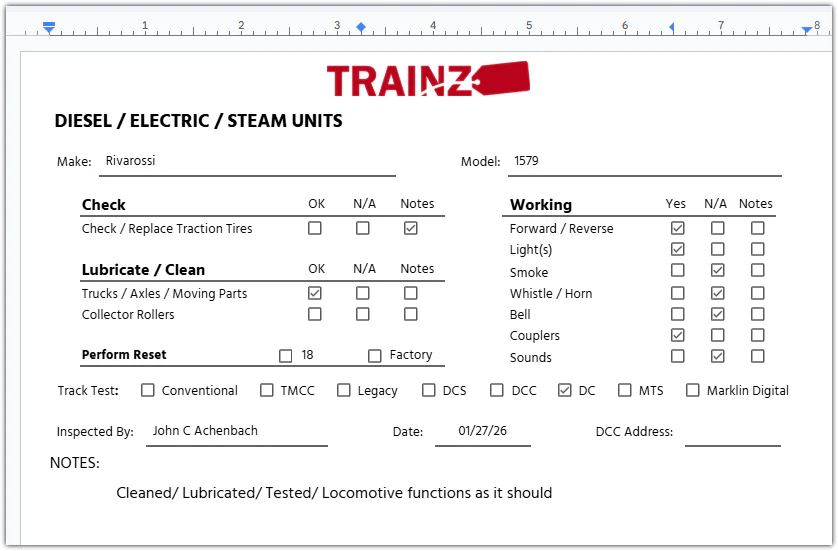Screen dimensions: 838x551
Task: Uncheck the Smoke N/A checkbox
Action: coord(718,271)
